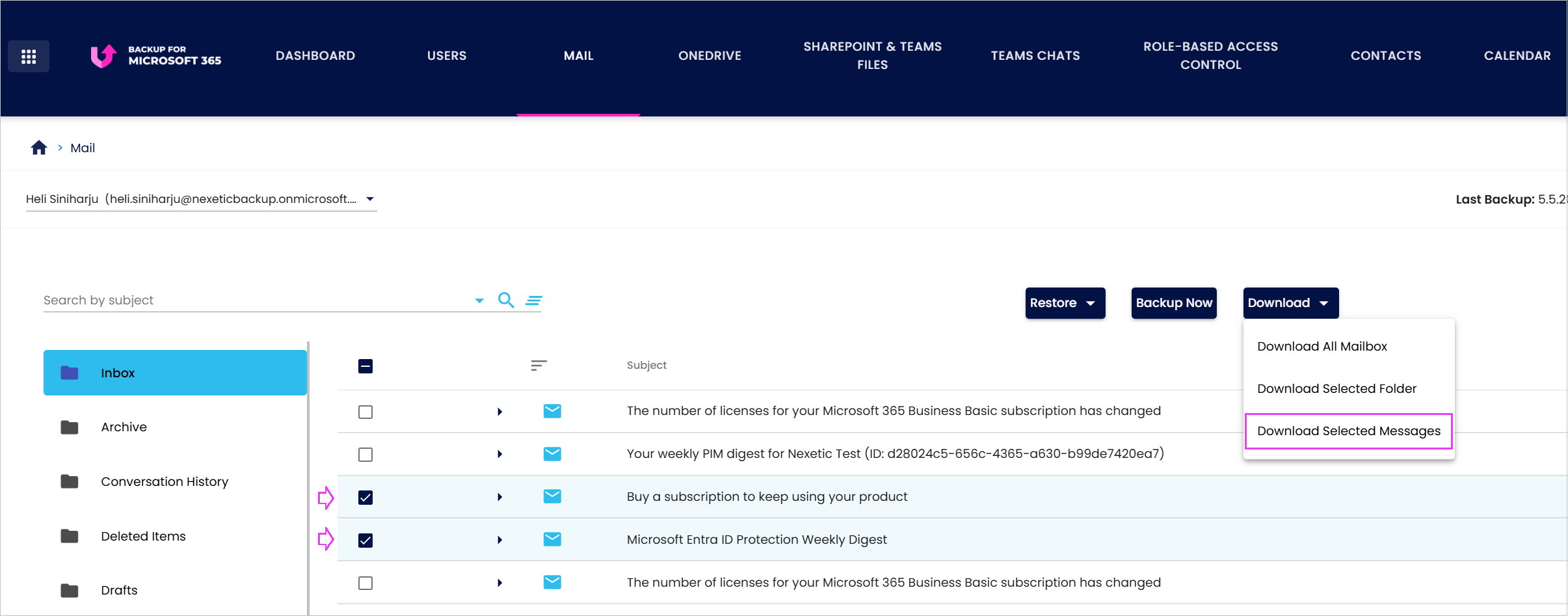Go to home via breadcrumb house icon
The height and width of the screenshot is (616, 1568).
coord(39,148)
